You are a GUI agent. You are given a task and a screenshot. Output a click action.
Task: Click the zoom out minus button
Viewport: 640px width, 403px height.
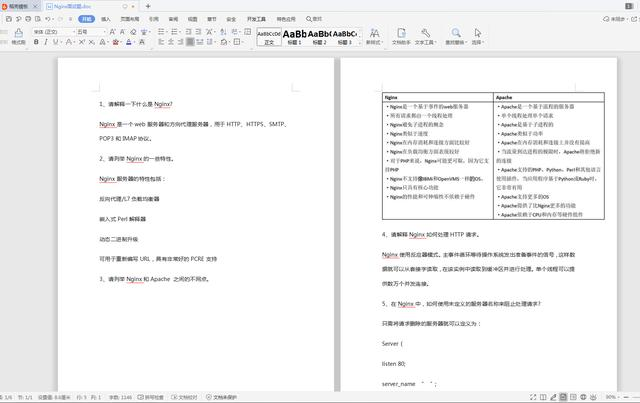[626, 397]
